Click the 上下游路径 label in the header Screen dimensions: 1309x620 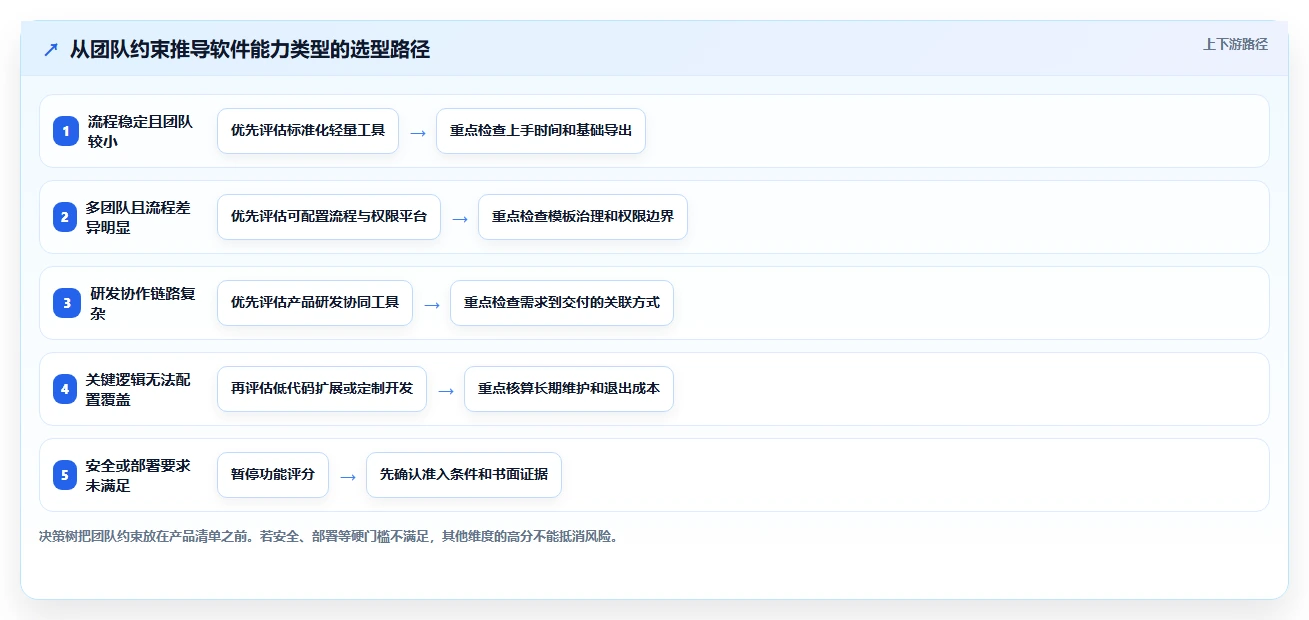(1235, 44)
